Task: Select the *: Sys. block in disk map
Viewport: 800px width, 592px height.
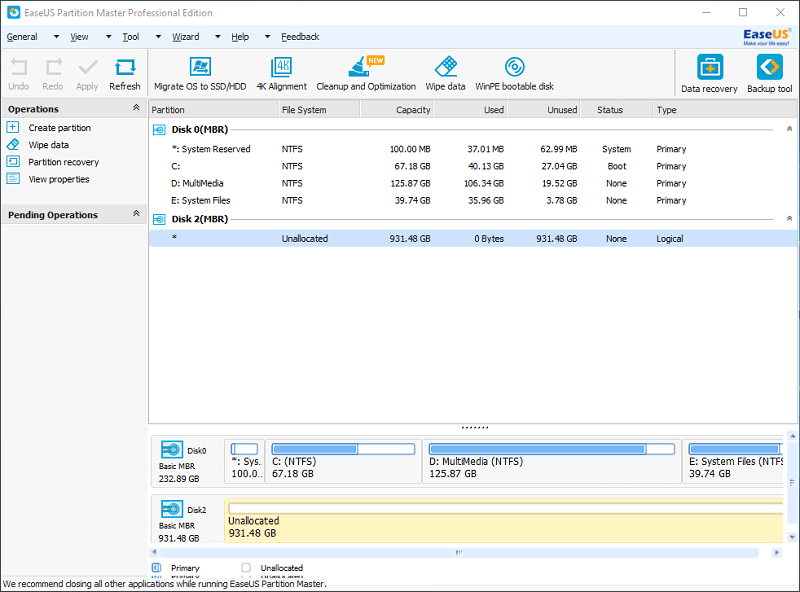Action: click(x=244, y=461)
